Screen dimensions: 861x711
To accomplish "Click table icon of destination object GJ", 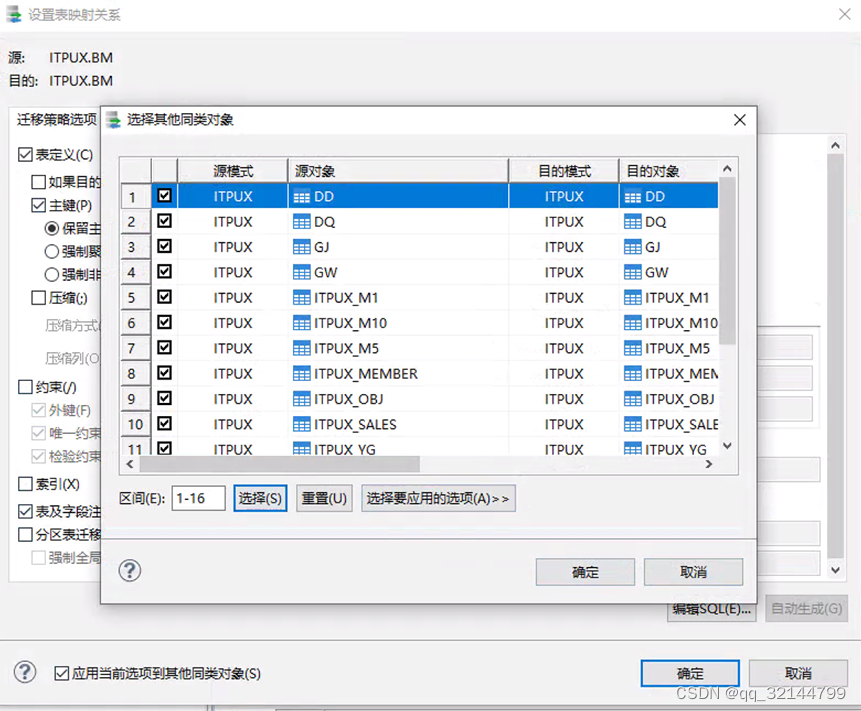I will tap(633, 247).
